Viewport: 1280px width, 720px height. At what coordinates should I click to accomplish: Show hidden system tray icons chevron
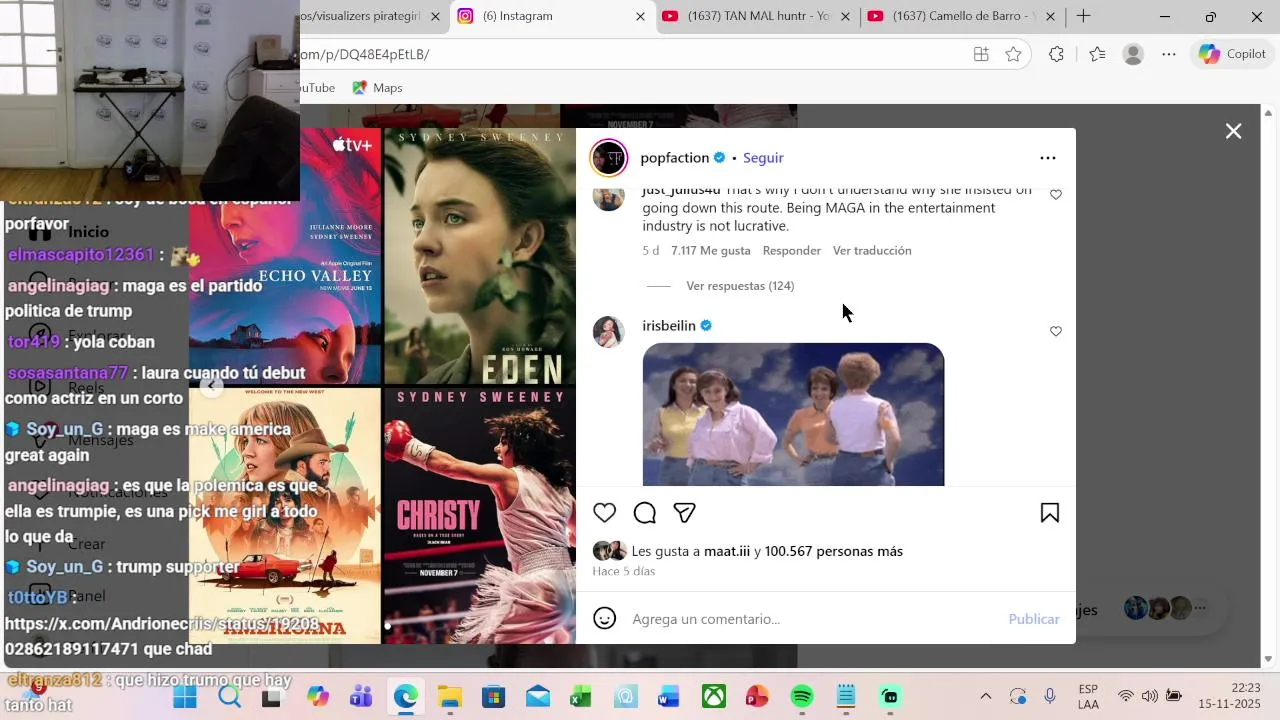point(986,696)
